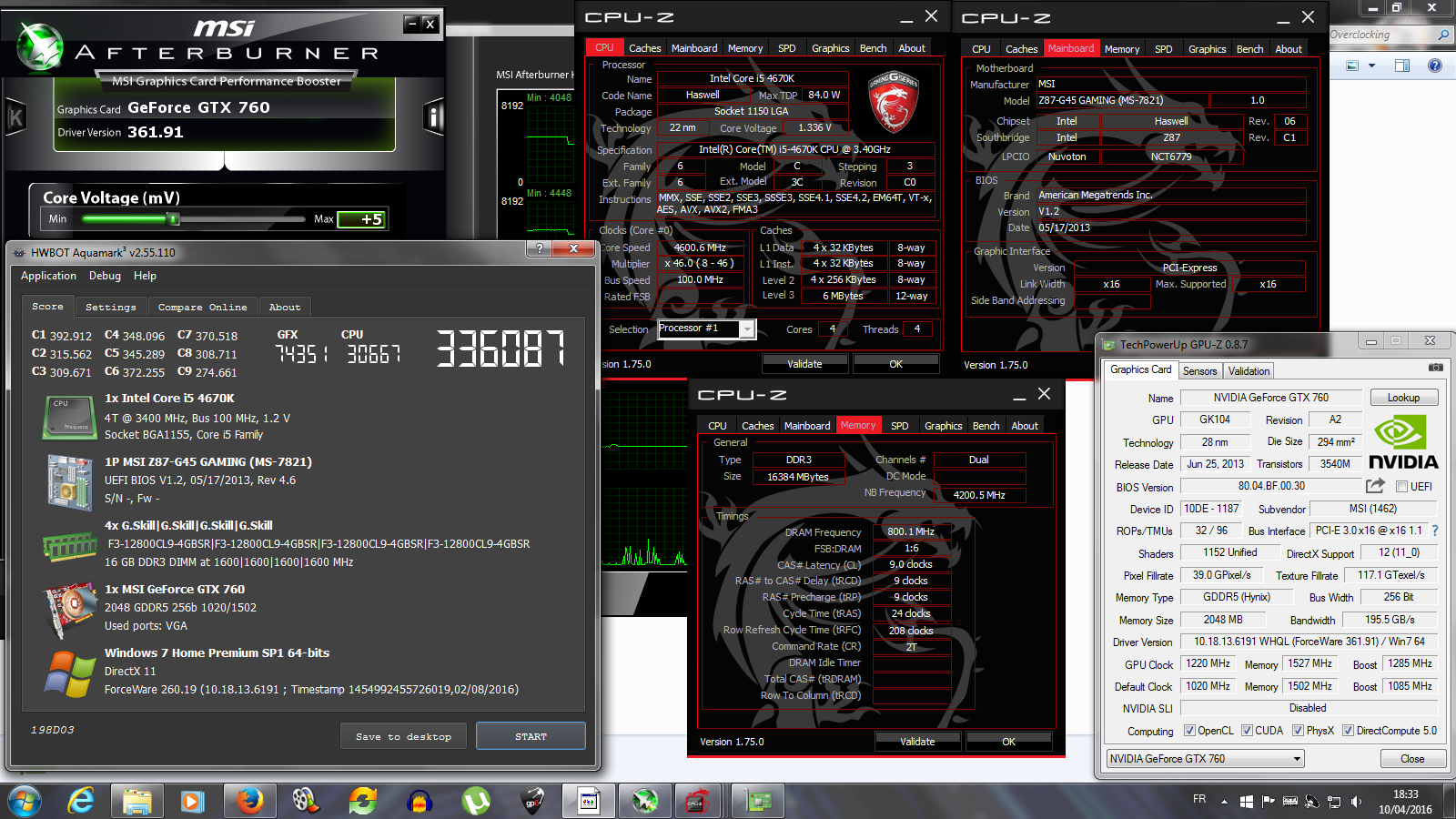Open the Help menu in Aquamark
The height and width of the screenshot is (819, 1456).
pyautogui.click(x=145, y=276)
